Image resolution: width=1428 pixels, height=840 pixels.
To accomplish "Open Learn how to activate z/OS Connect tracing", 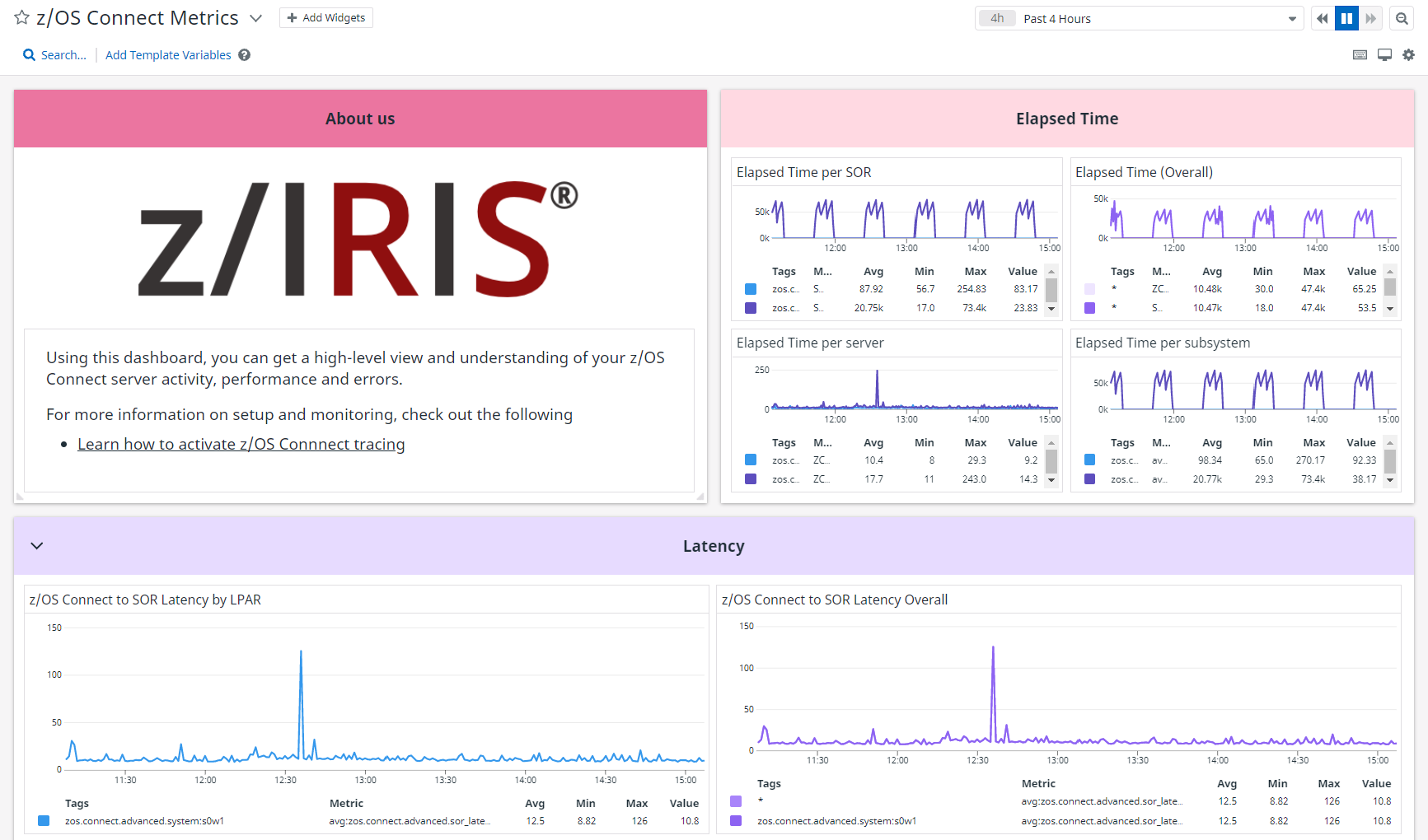I will point(241,444).
